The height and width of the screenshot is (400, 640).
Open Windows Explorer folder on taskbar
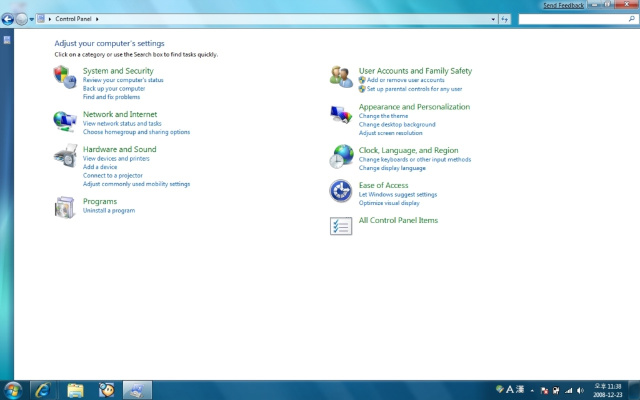coord(75,390)
